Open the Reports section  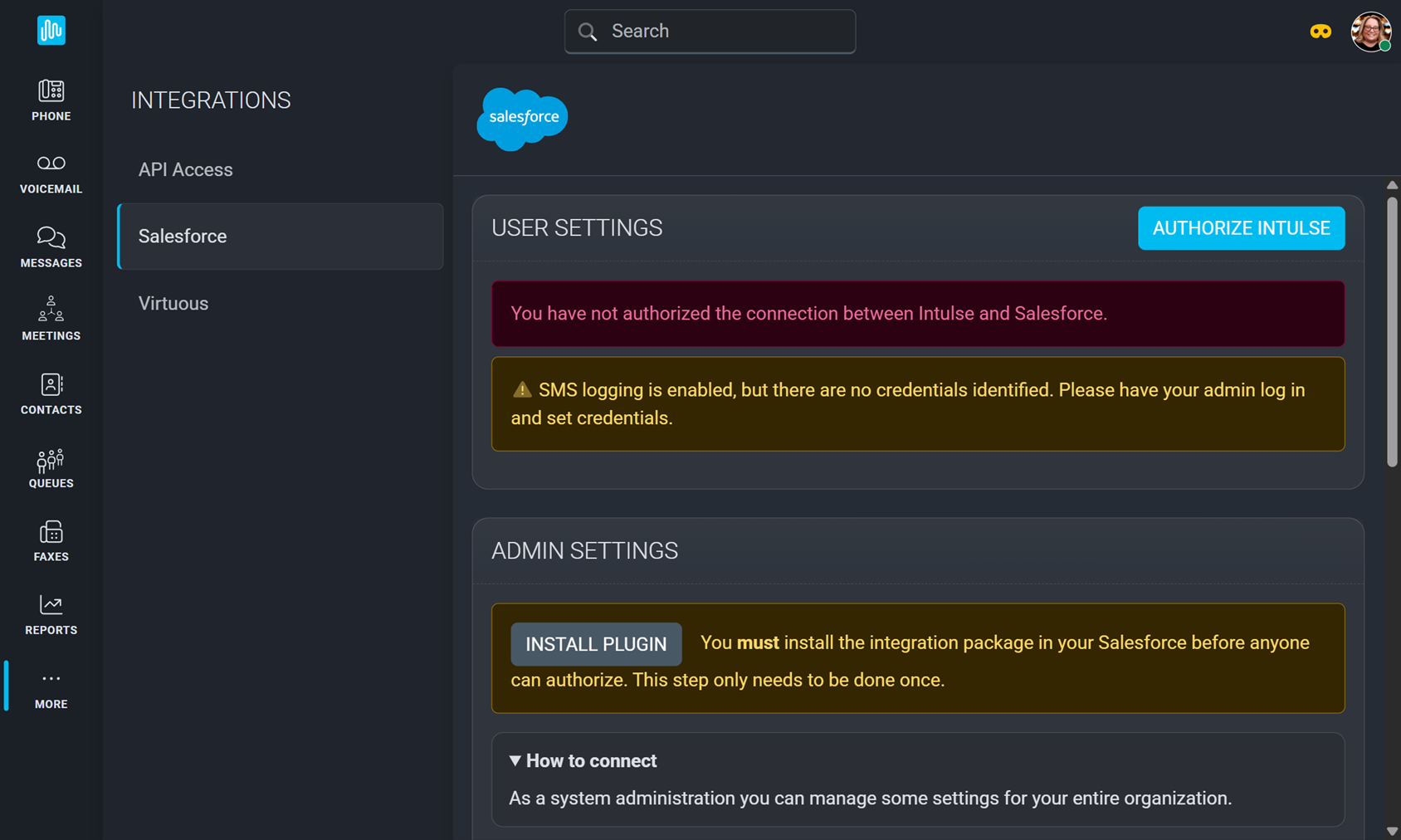[x=51, y=615]
